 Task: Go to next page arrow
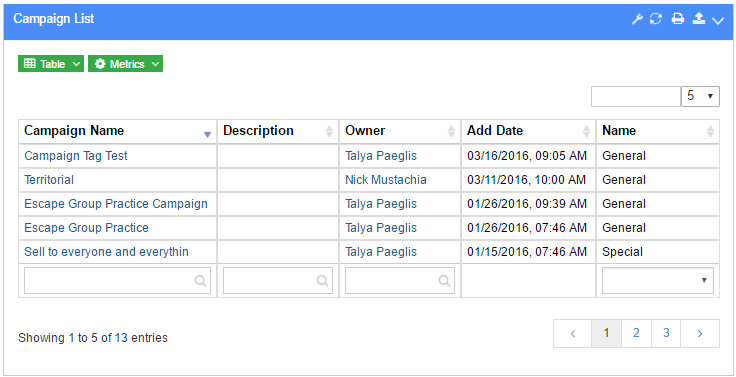(700, 333)
